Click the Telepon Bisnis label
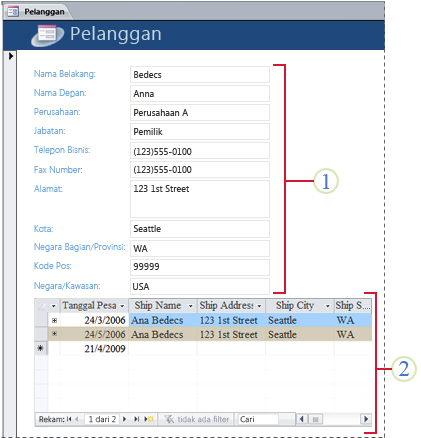This screenshot has height=438, width=421. [62, 150]
